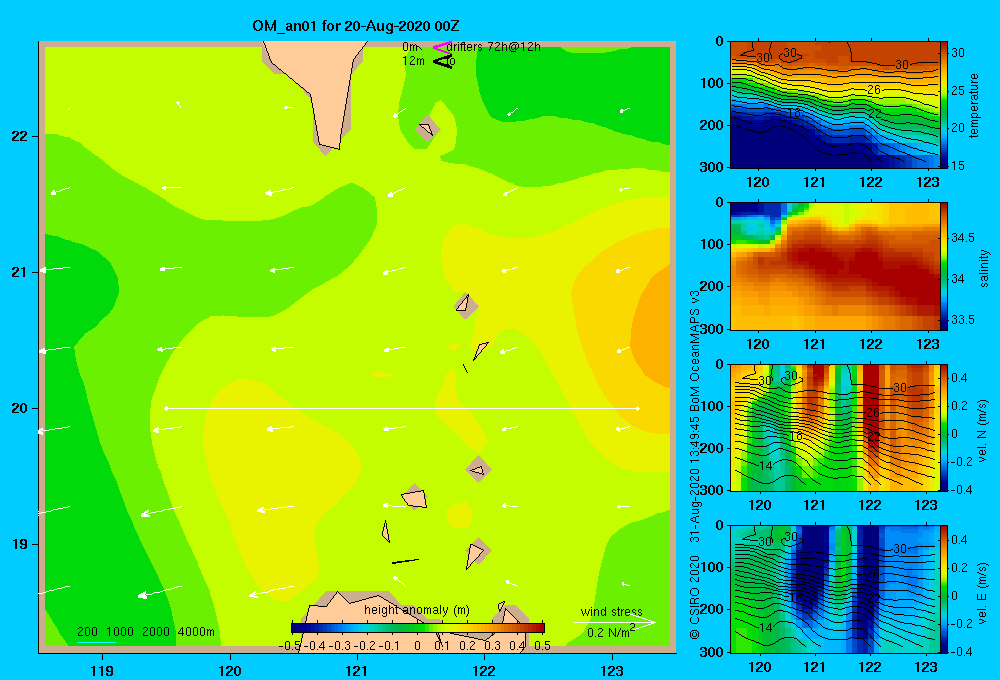Click the '34.5' tick on the salinity scale

click(x=963, y=237)
